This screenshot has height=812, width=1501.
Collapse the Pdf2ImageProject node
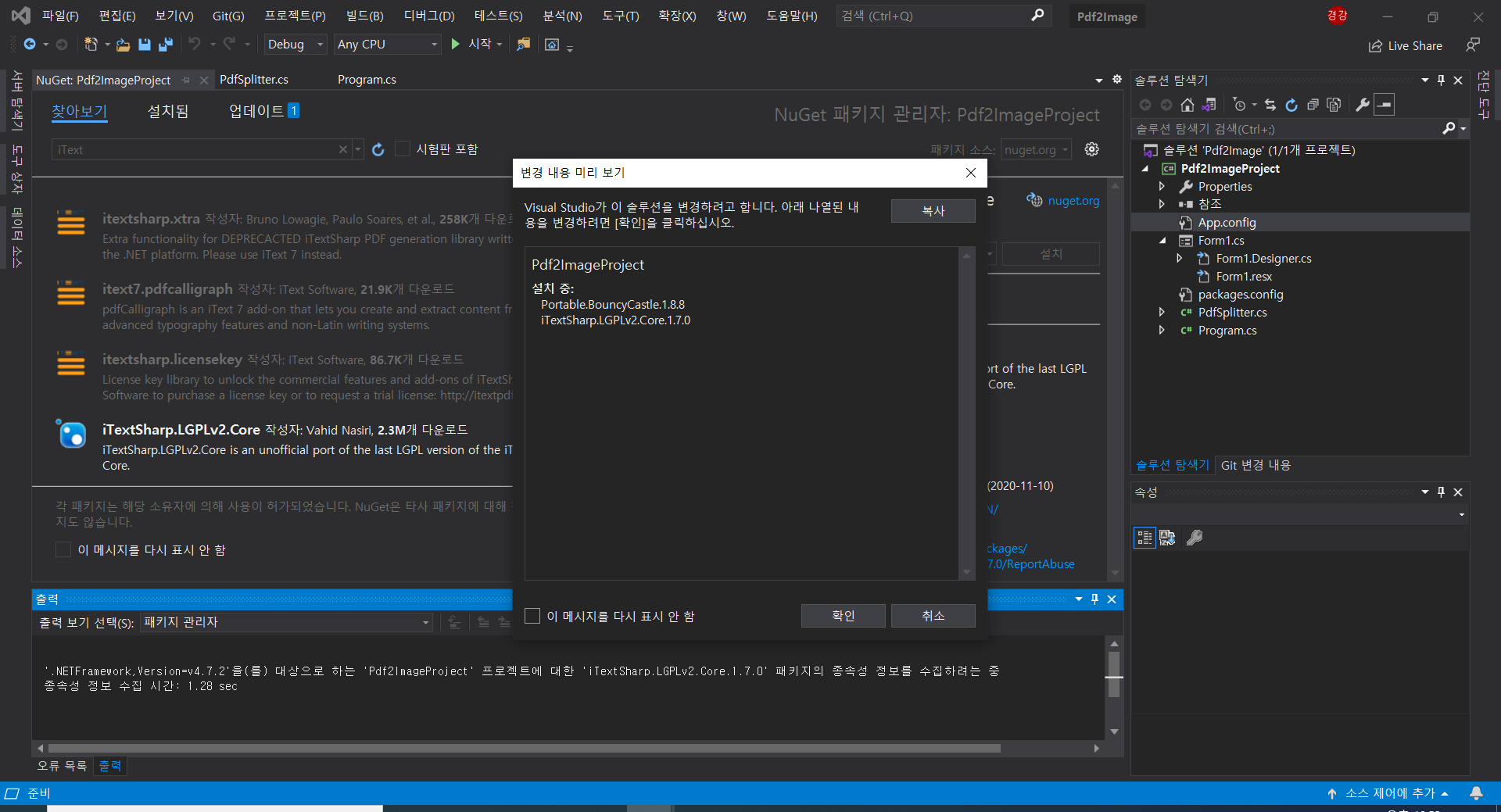click(1145, 169)
